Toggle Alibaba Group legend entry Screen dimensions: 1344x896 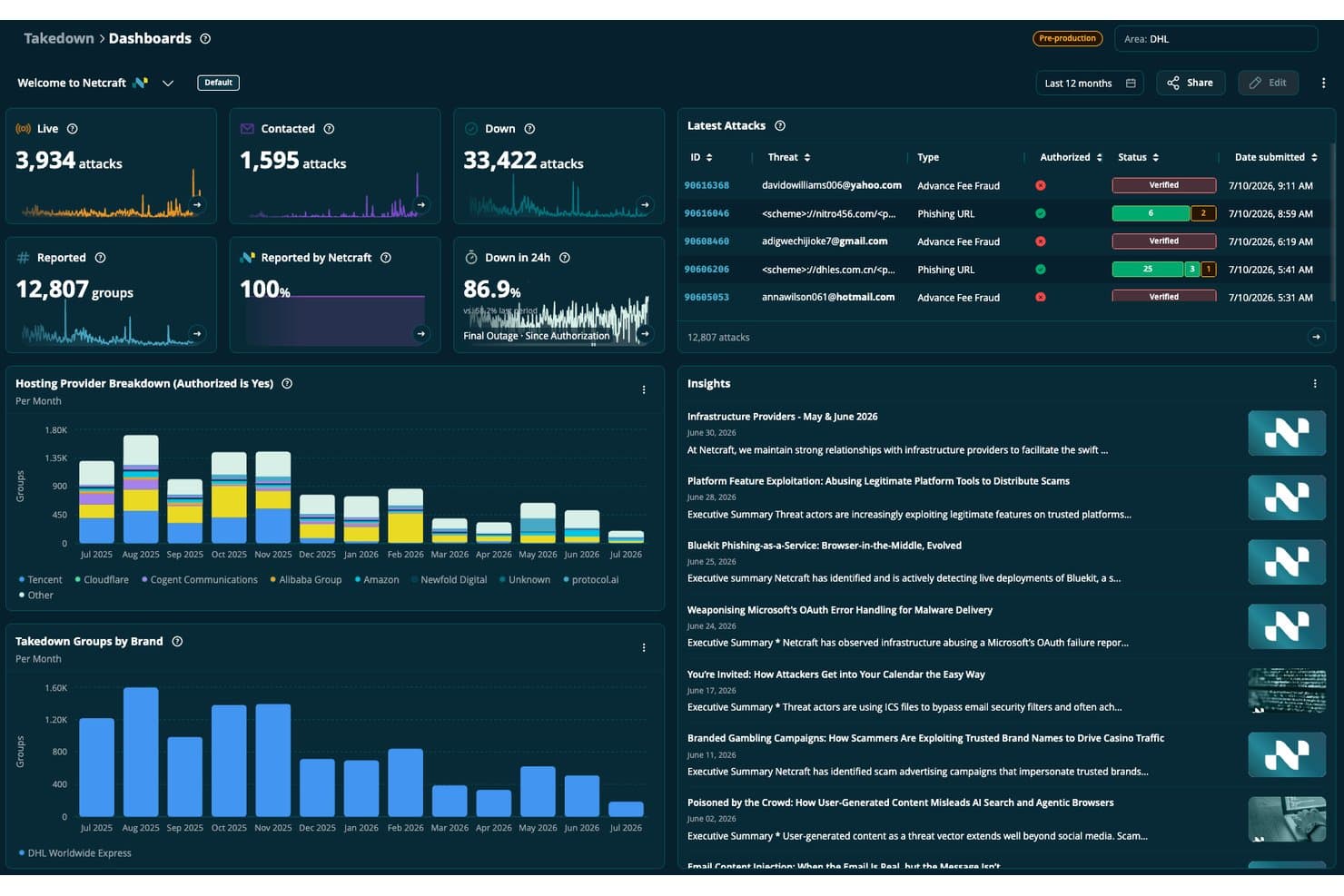click(x=306, y=579)
